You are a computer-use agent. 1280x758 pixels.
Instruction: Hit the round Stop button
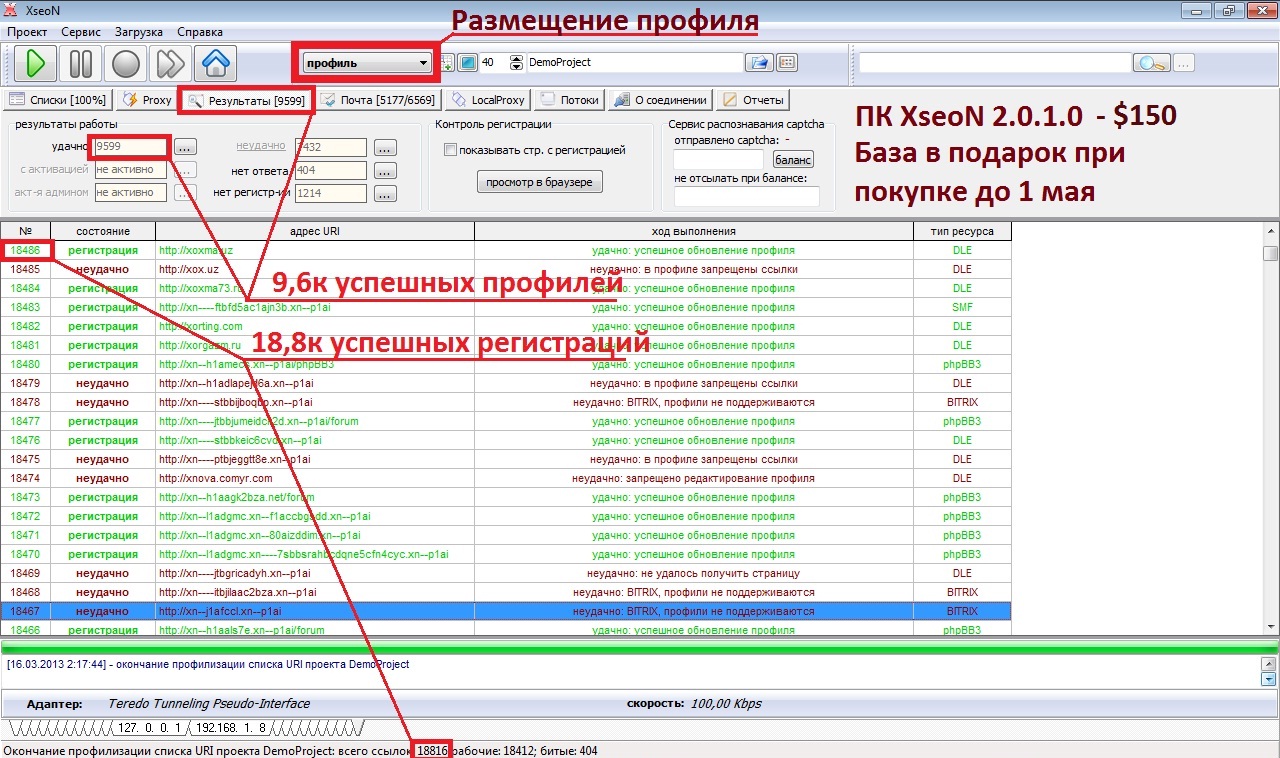(x=126, y=64)
